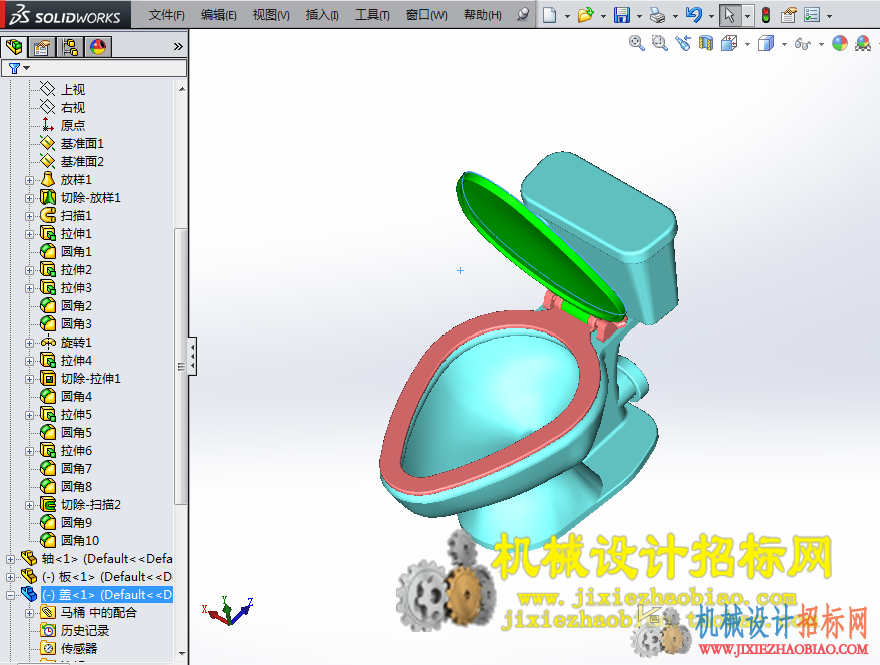Open the View Orientation dropdown arrow
880x665 pixels.
click(747, 44)
